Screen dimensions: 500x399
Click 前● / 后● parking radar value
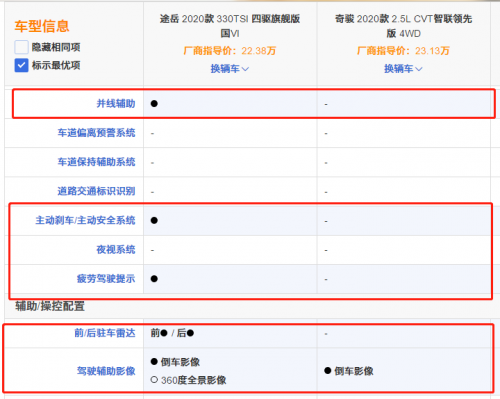click(x=172, y=333)
